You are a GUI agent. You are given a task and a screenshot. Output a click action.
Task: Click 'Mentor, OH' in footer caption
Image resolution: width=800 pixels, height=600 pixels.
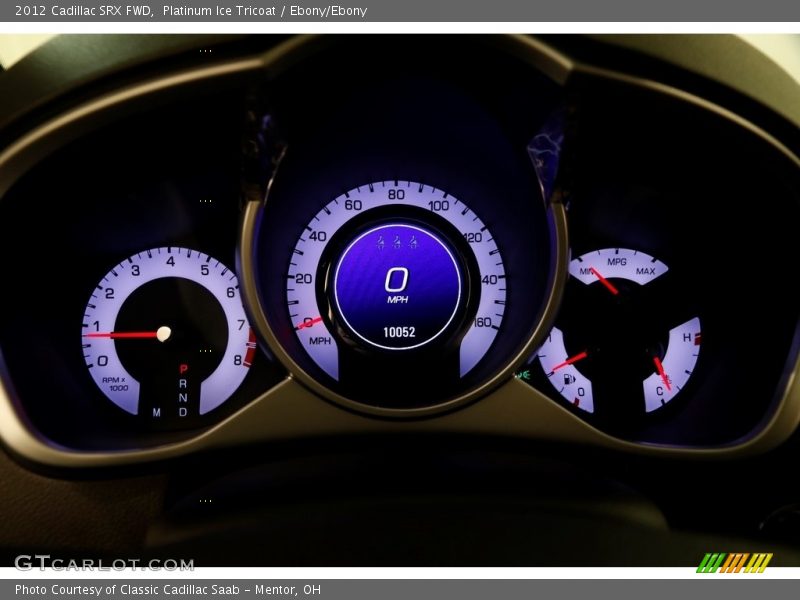288,590
